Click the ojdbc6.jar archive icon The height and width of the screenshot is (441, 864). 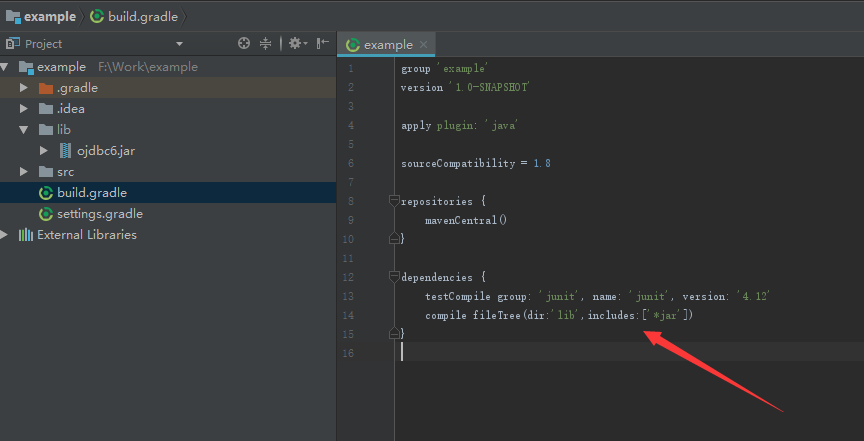tap(66, 150)
